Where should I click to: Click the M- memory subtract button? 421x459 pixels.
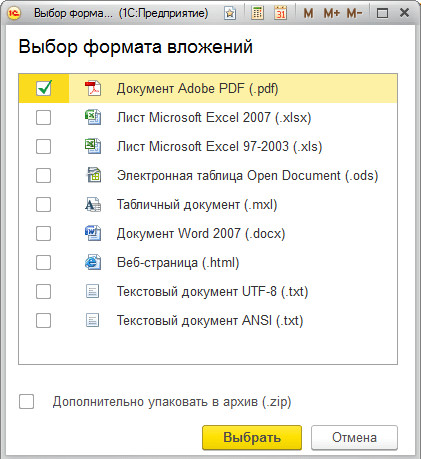354,13
